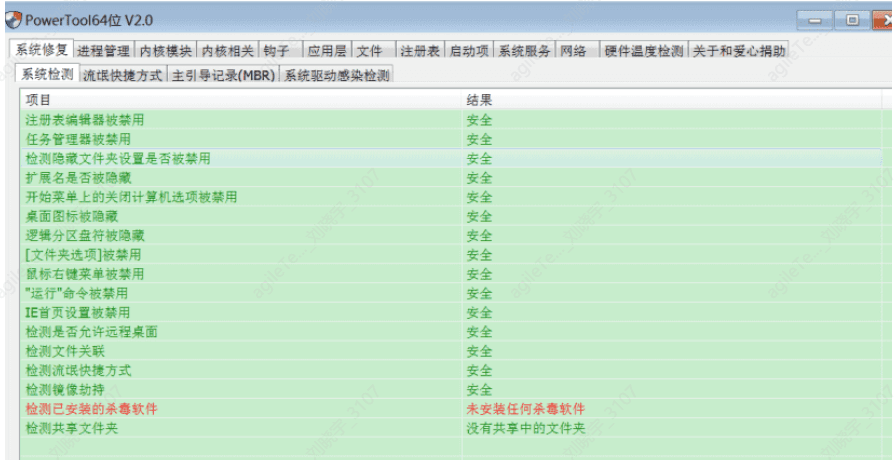895x460 pixels.
Task: Open the 硬件温度检测 tab
Action: (x=645, y=51)
